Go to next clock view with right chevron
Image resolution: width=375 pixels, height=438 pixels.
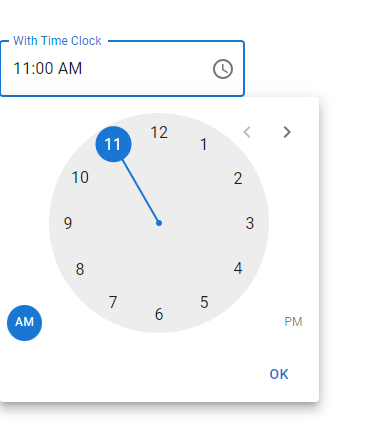point(287,132)
